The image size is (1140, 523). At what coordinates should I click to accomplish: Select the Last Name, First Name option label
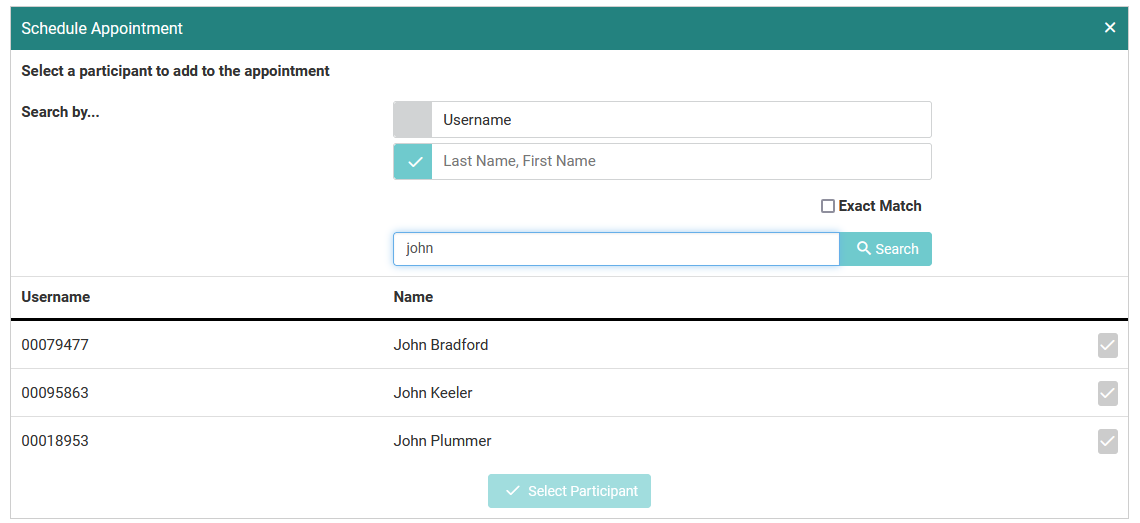tap(519, 161)
